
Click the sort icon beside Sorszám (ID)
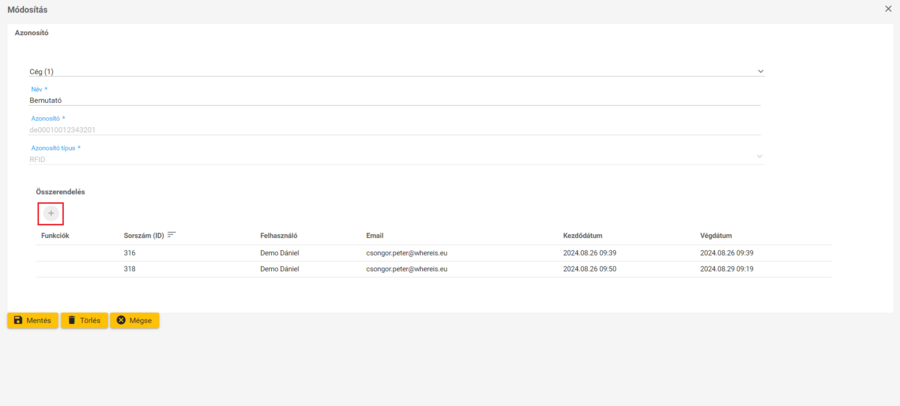pyautogui.click(x=172, y=235)
